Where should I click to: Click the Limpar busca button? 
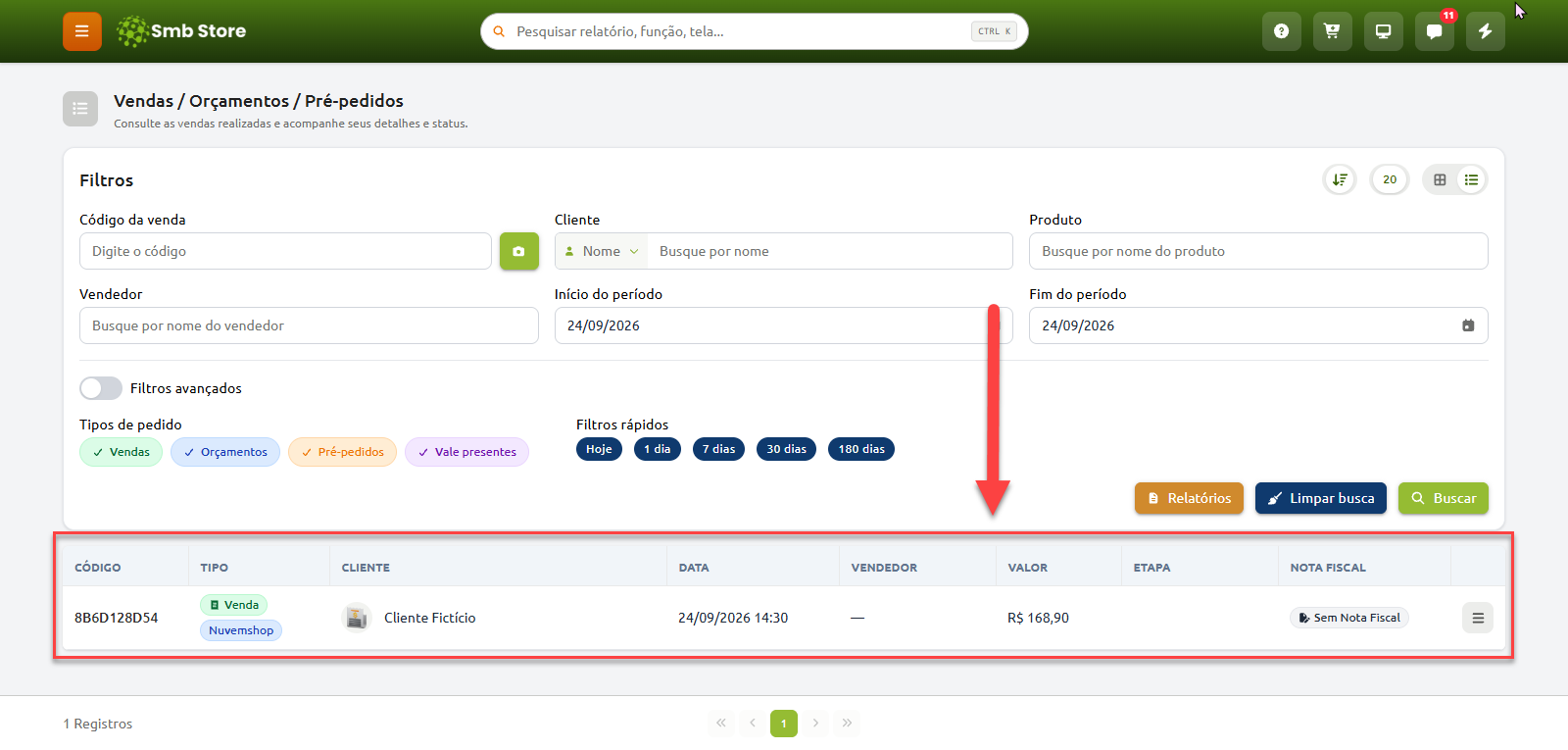[1320, 498]
